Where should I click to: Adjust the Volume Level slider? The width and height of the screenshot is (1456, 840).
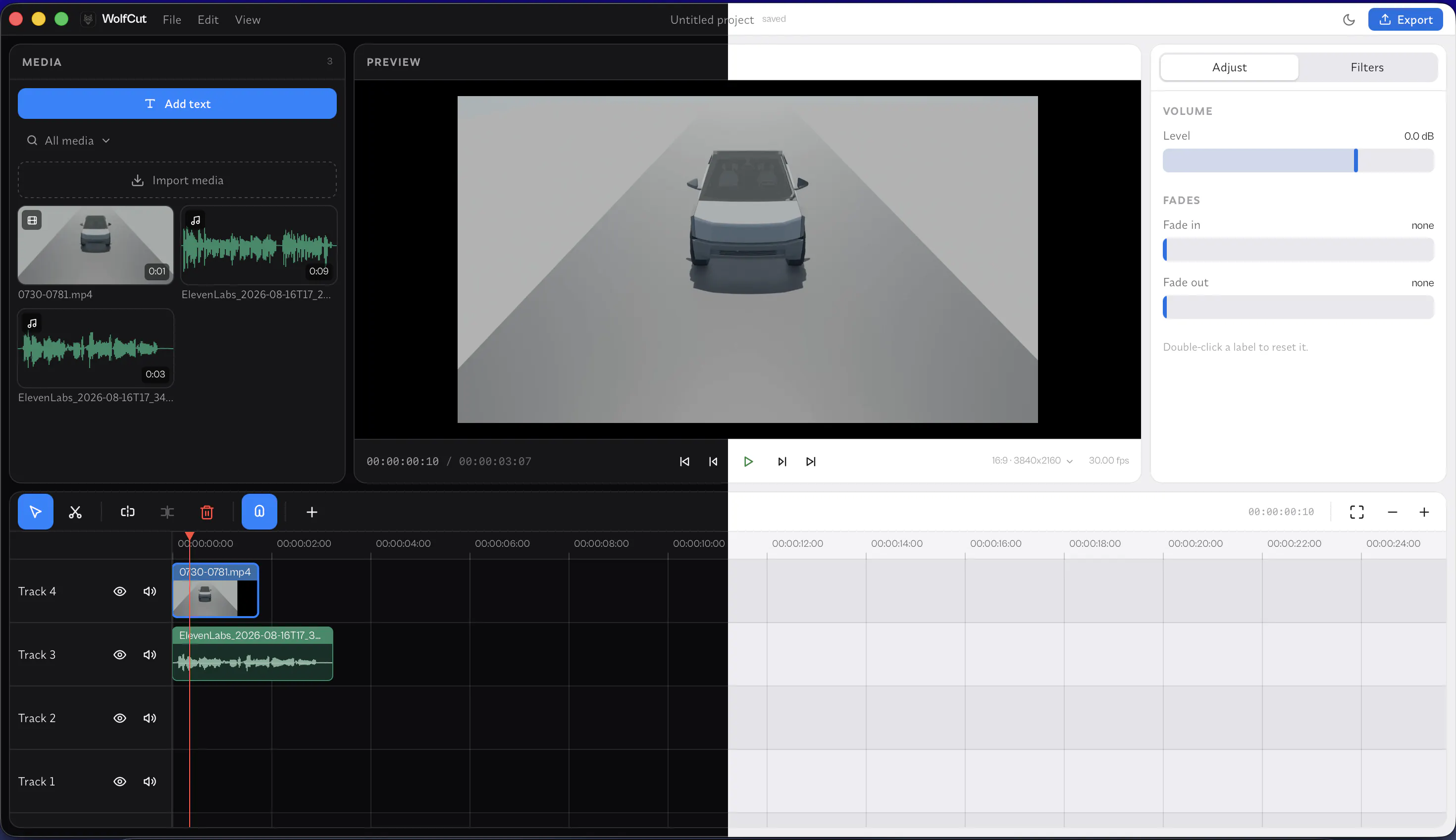click(1298, 160)
